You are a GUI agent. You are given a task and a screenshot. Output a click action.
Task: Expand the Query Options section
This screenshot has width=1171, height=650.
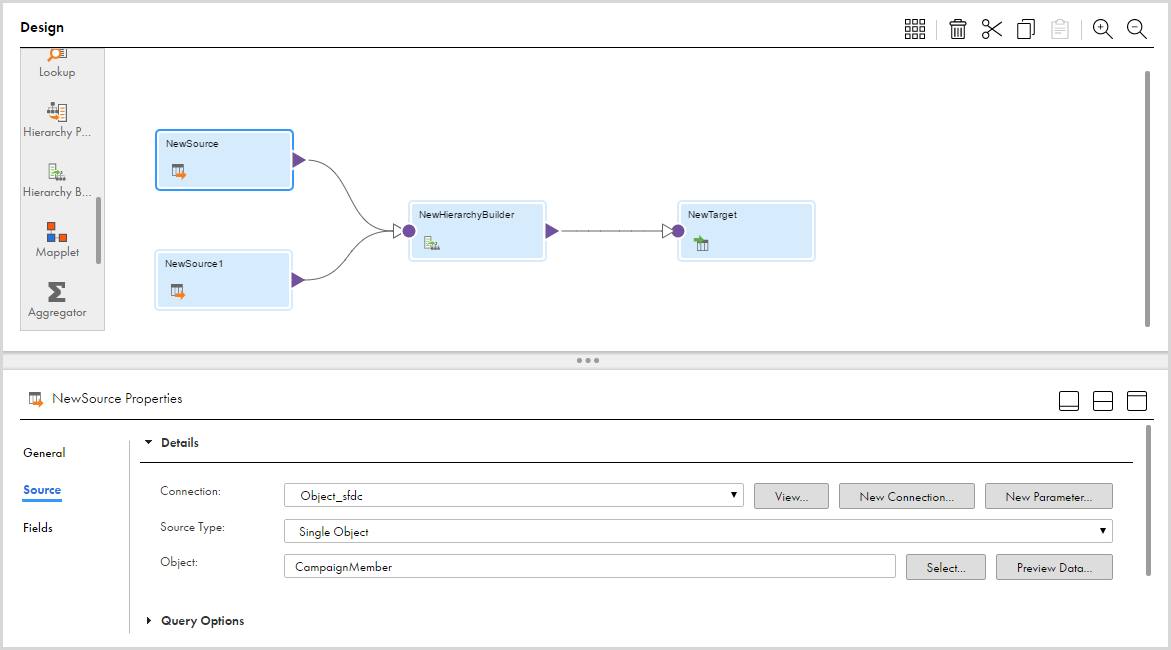(149, 621)
